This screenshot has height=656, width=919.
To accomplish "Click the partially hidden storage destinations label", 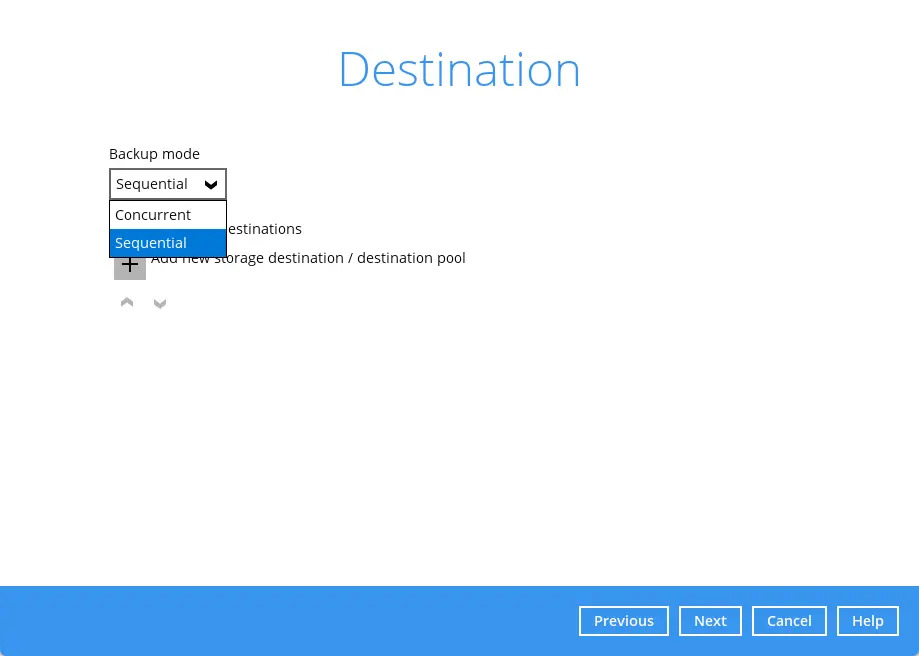I will [x=264, y=229].
